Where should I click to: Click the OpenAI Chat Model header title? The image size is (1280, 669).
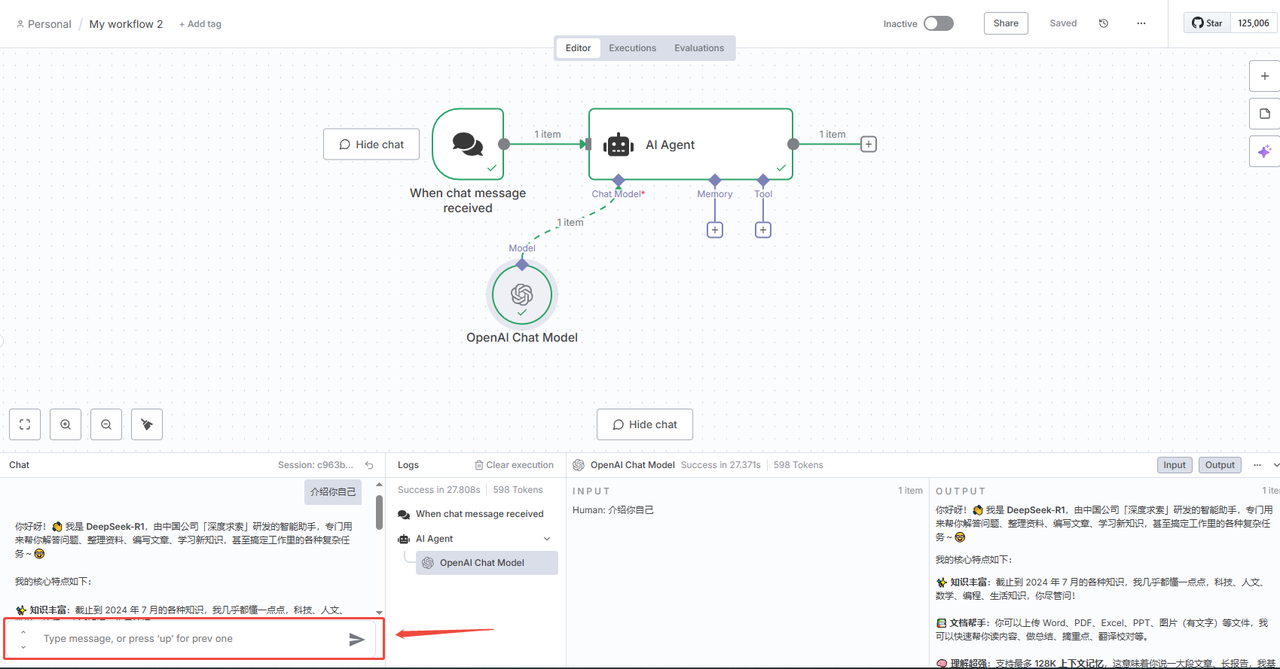pyautogui.click(x=632, y=465)
